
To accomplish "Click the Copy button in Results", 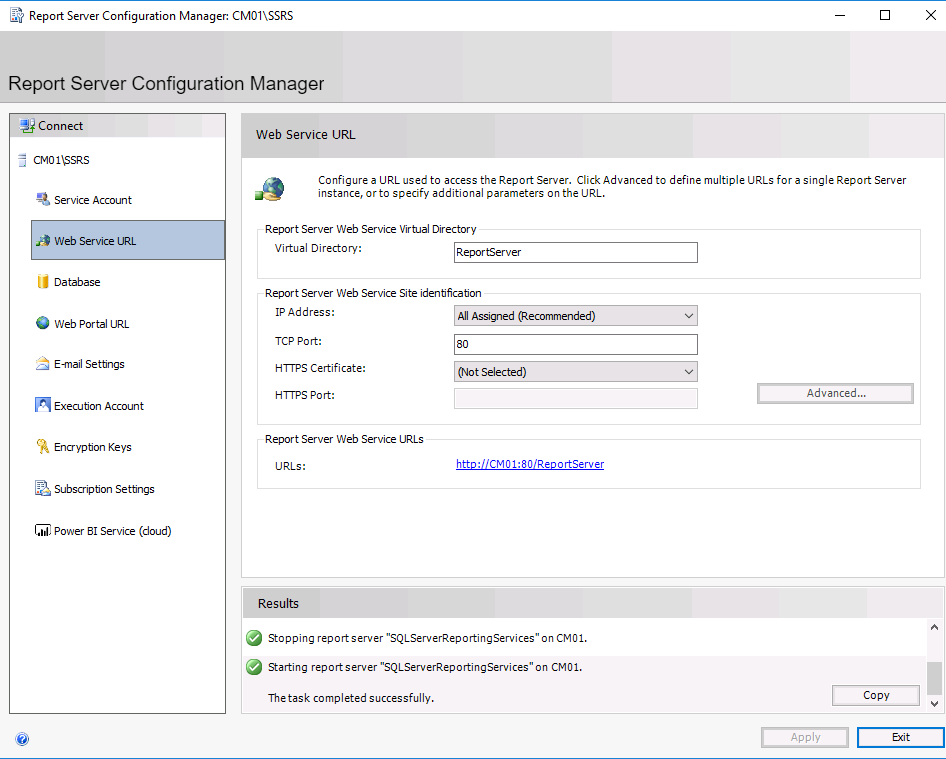I will (x=875, y=695).
